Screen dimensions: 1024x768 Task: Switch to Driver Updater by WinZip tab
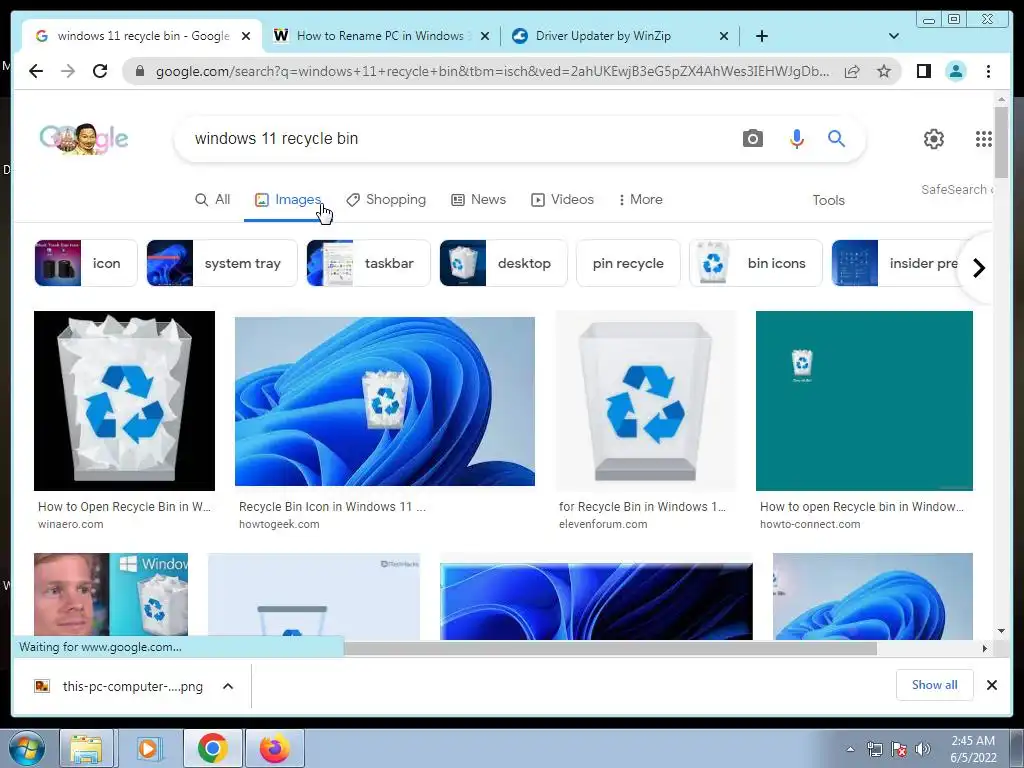click(620, 36)
